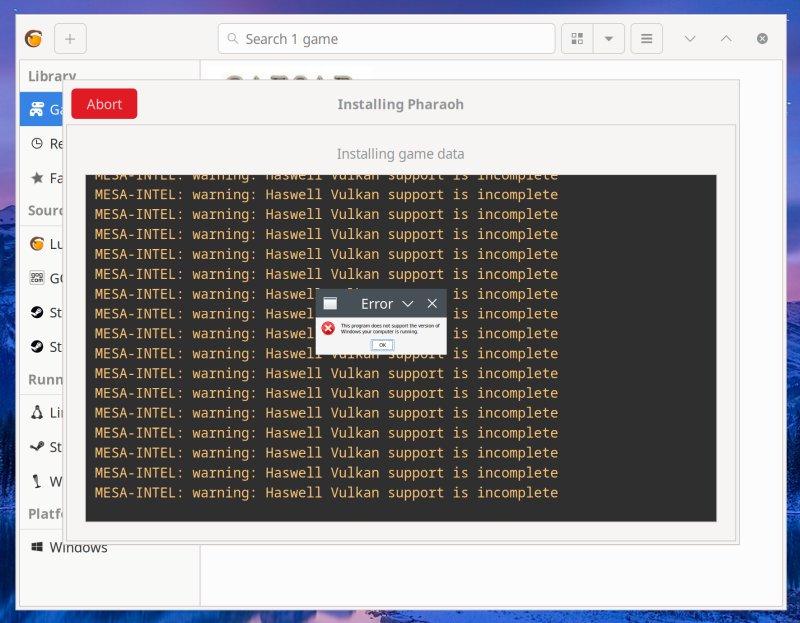Click OK in the Error dialog

383,345
